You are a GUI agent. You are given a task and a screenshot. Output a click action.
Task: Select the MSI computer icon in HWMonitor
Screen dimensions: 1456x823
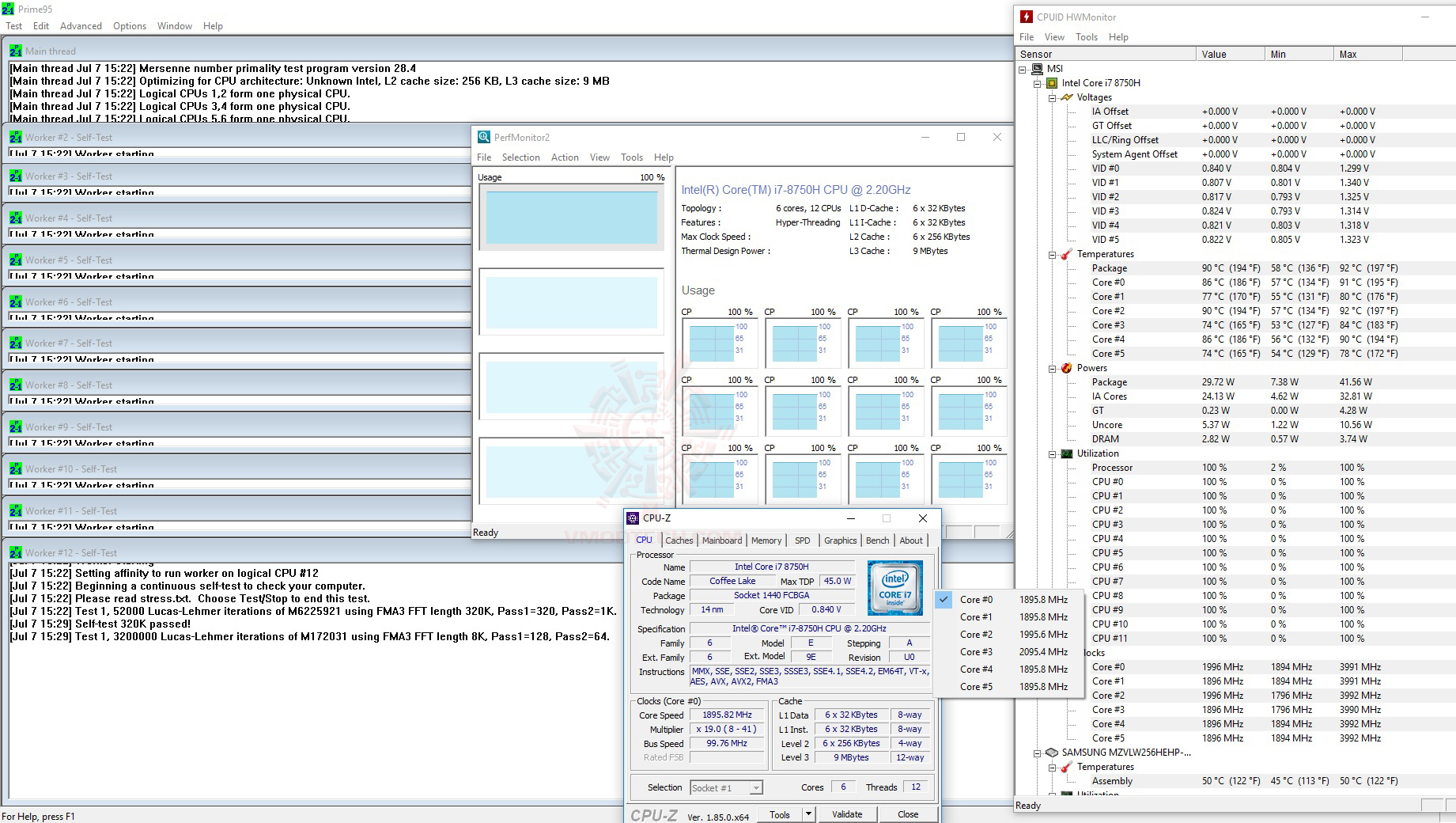[x=1037, y=69]
